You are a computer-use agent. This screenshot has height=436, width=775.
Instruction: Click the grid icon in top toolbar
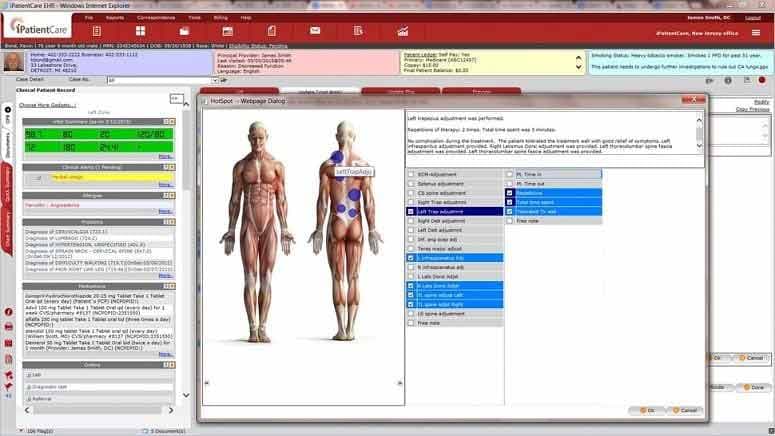coord(139,32)
